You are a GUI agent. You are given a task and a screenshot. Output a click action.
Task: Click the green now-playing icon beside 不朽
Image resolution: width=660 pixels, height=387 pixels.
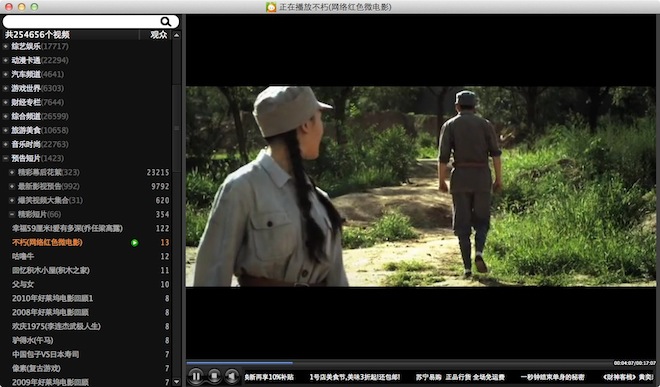(135, 243)
